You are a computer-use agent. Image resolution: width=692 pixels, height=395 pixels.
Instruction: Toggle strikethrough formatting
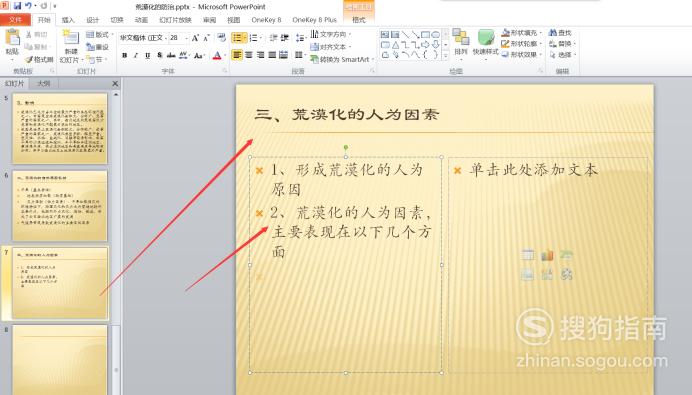coord(171,55)
